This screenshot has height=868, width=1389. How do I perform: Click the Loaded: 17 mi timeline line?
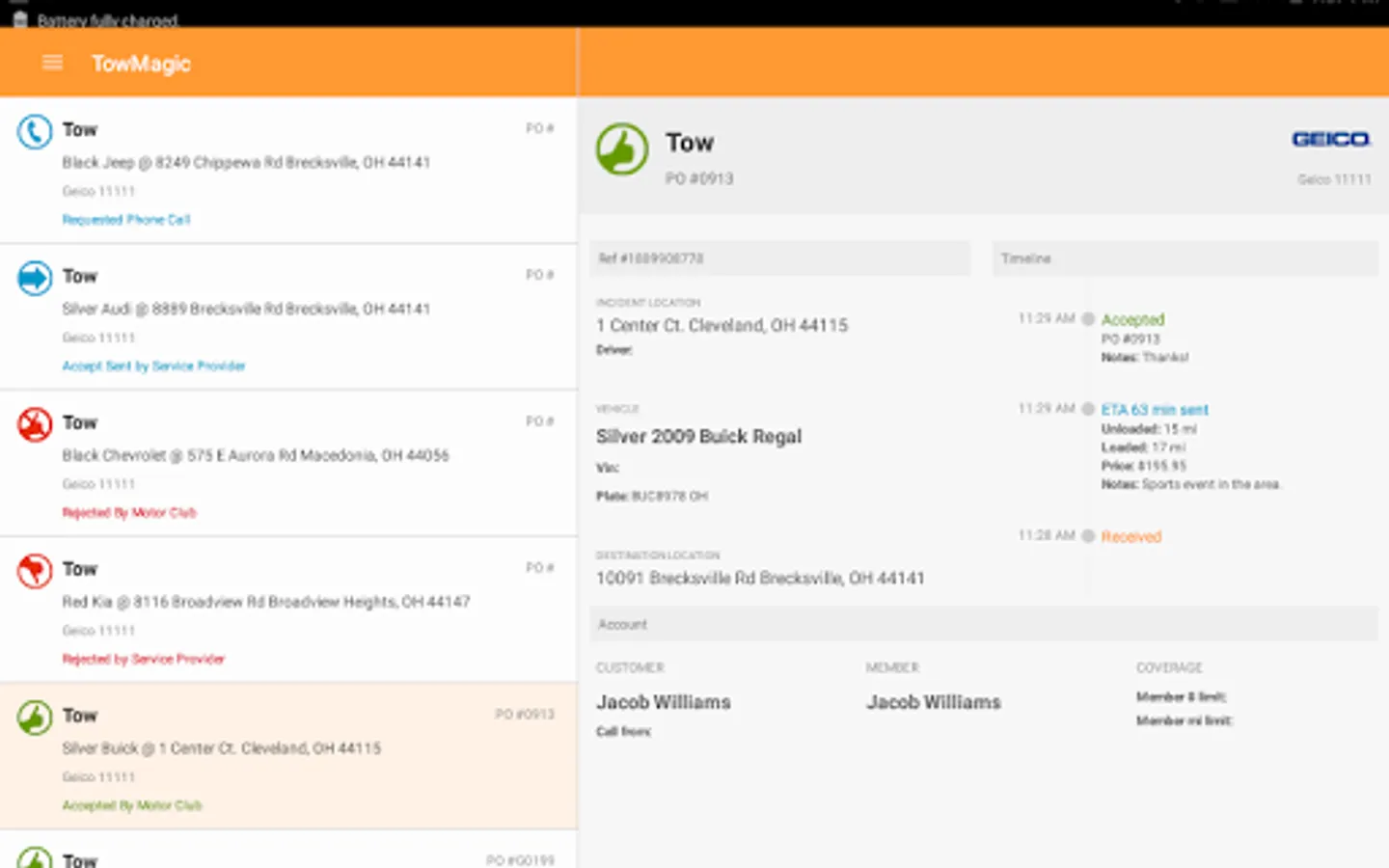point(1143,448)
